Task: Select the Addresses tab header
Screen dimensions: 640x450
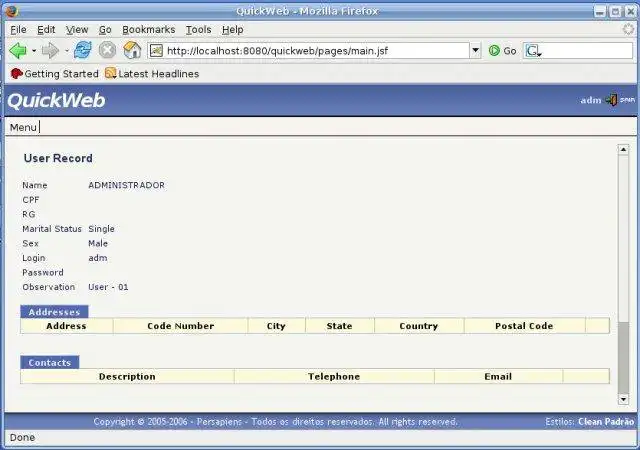Action: pos(54,312)
